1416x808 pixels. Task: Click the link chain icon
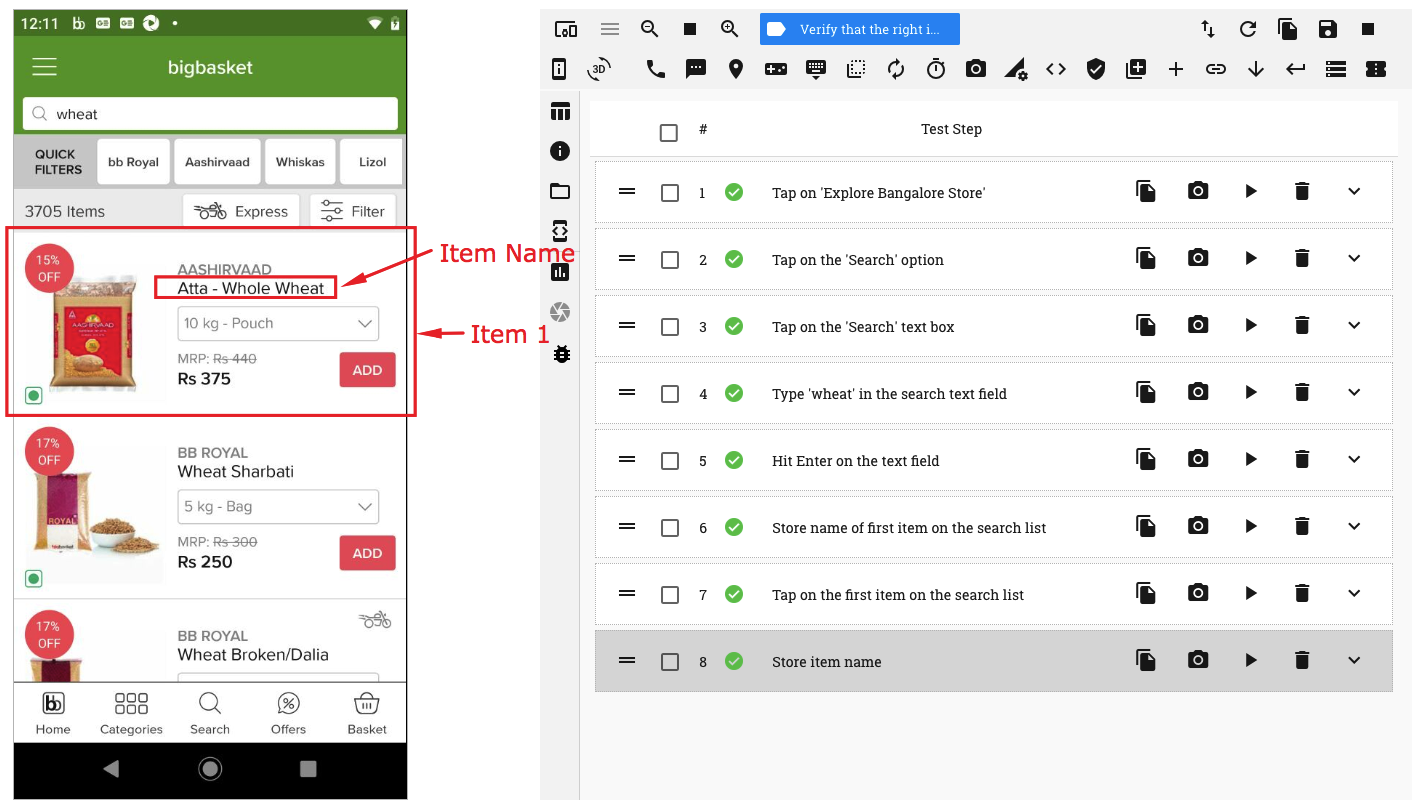pyautogui.click(x=1216, y=69)
